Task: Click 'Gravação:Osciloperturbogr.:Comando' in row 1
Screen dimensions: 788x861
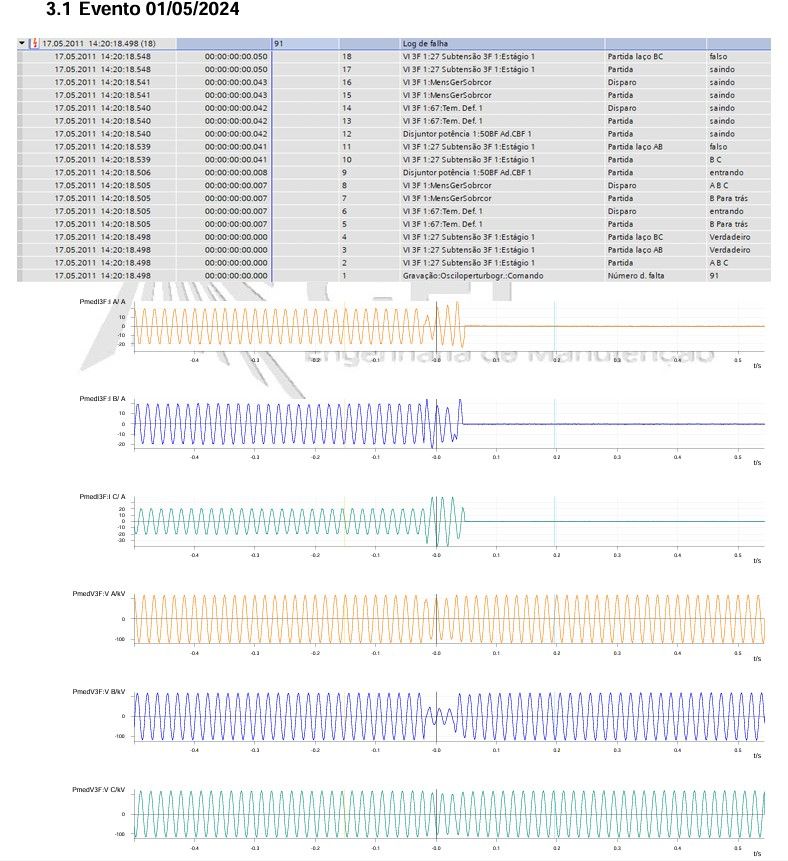Action: tap(473, 276)
